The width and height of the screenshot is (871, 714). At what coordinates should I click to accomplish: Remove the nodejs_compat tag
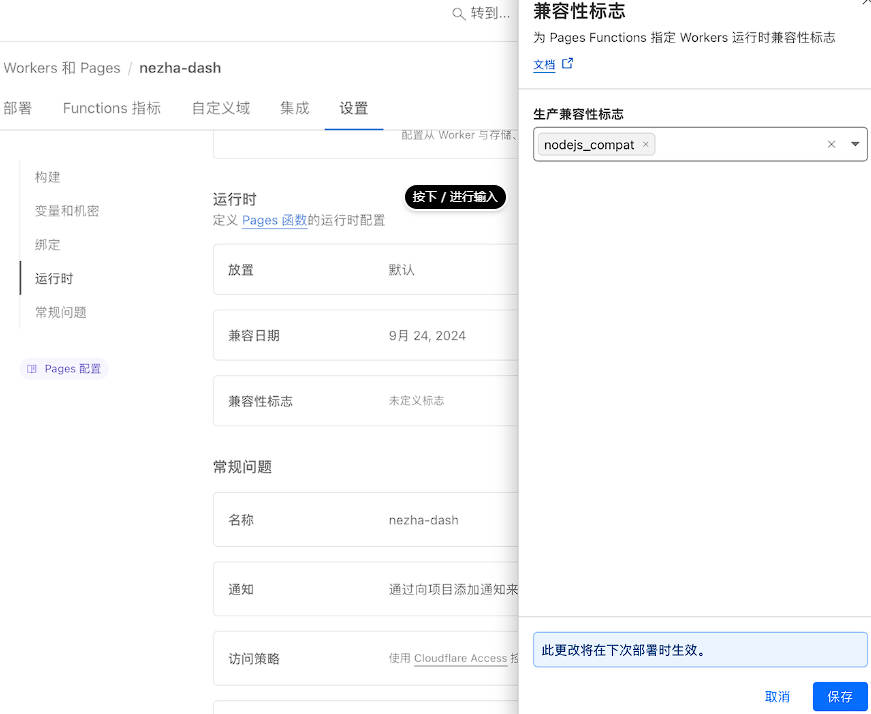click(x=645, y=144)
